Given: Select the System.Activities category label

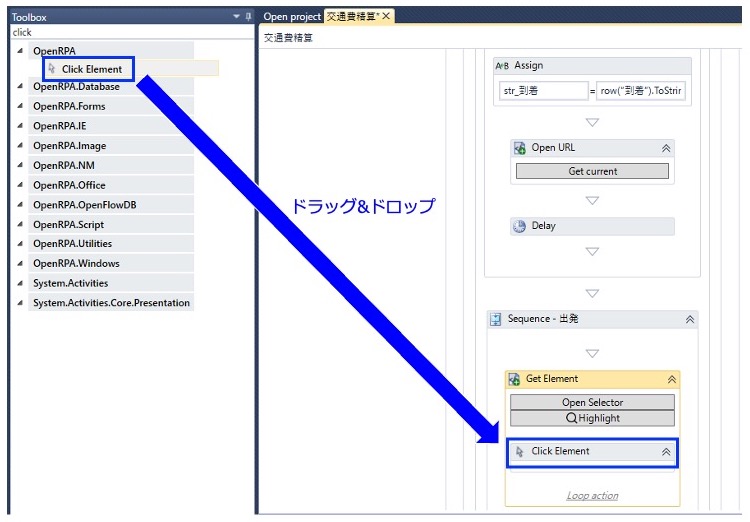Looking at the screenshot, I should click(70, 283).
